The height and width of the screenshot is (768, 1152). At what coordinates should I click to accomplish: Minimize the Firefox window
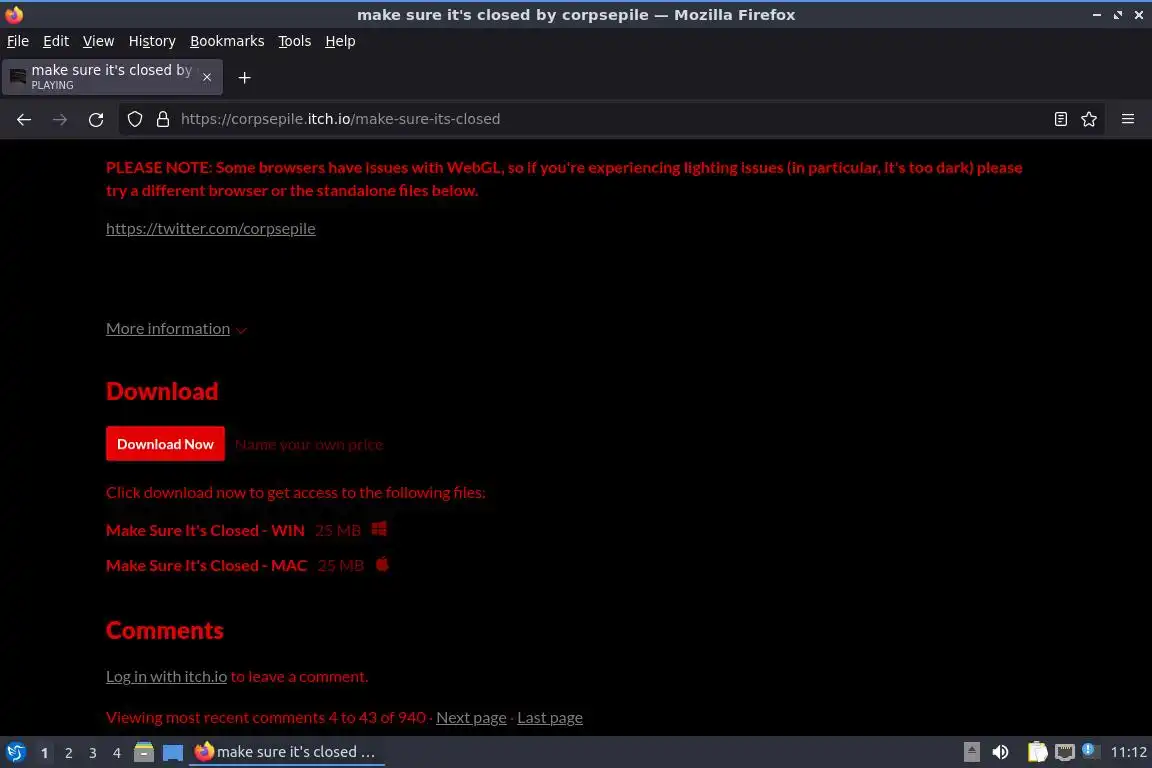click(1096, 15)
